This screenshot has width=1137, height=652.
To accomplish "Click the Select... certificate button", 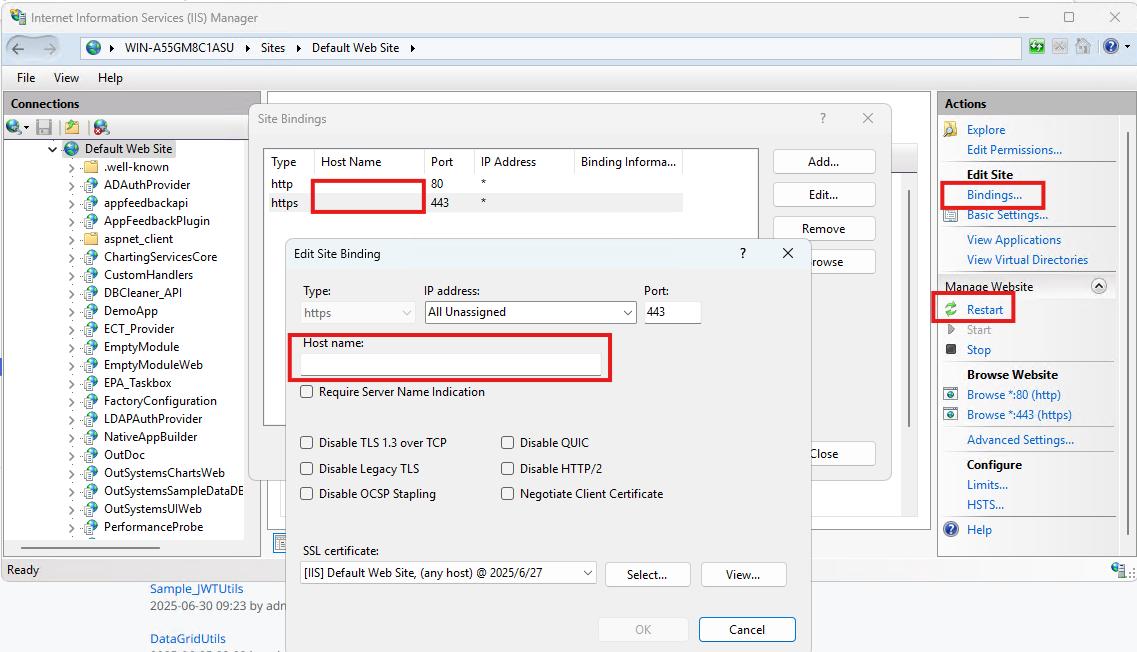I will click(x=647, y=574).
